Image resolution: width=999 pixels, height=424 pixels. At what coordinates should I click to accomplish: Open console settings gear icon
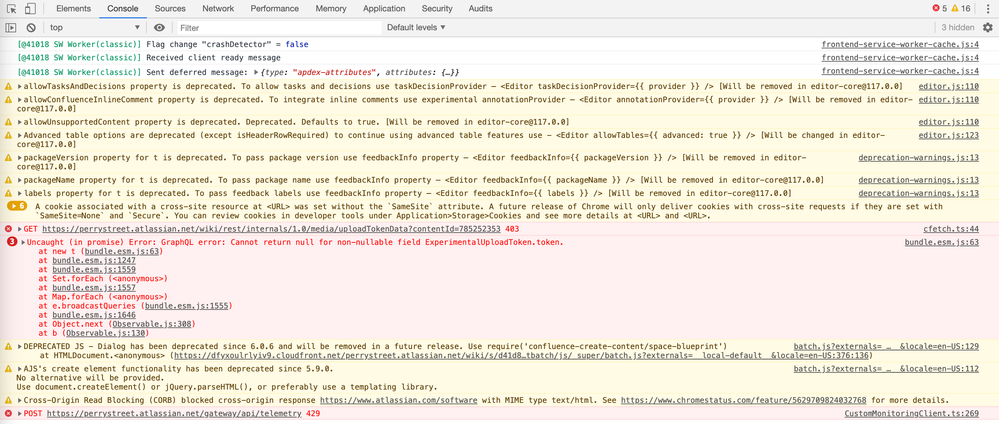pyautogui.click(x=988, y=27)
